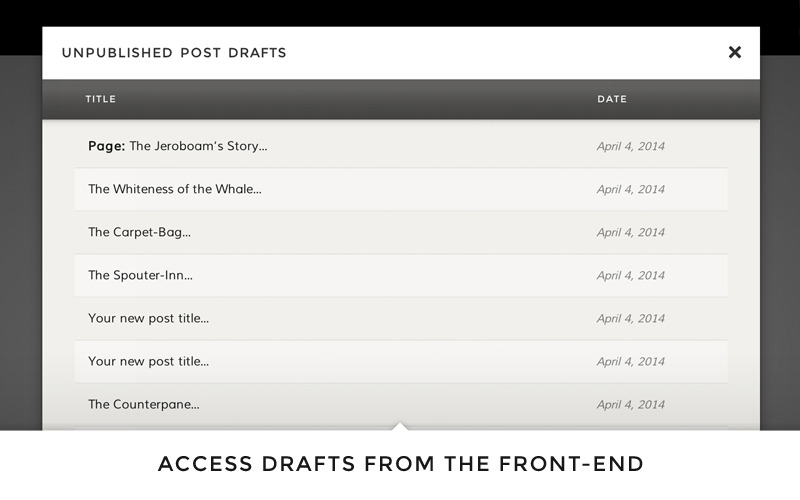Image resolution: width=800 pixels, height=500 pixels.
Task: Click the TITLE column header
Action: pyautogui.click(x=101, y=99)
